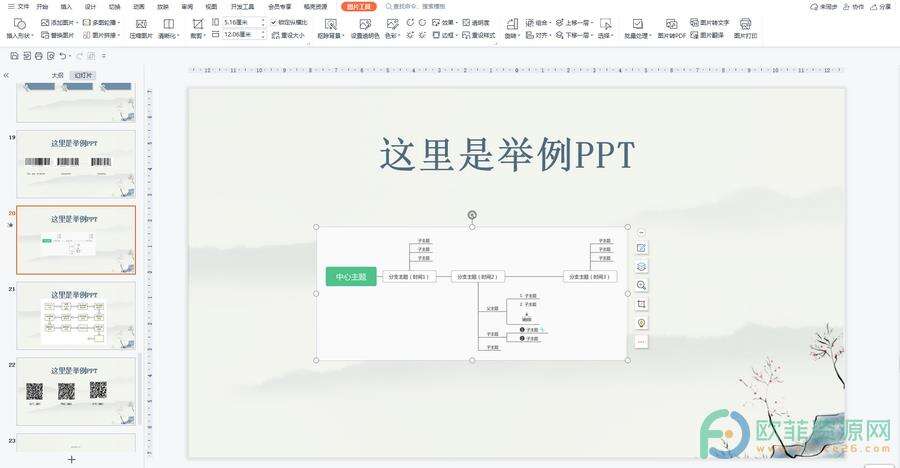Switch to Slides (幻灯片) panel tab
This screenshot has height=468, width=900.
[83, 75]
